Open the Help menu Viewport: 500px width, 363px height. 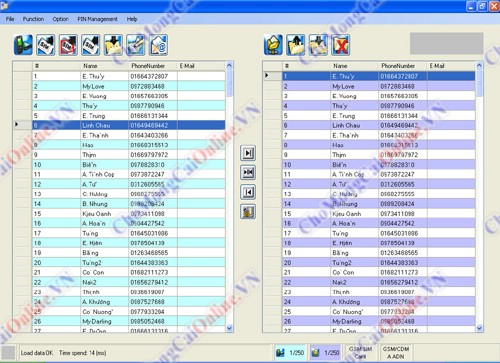coord(132,19)
